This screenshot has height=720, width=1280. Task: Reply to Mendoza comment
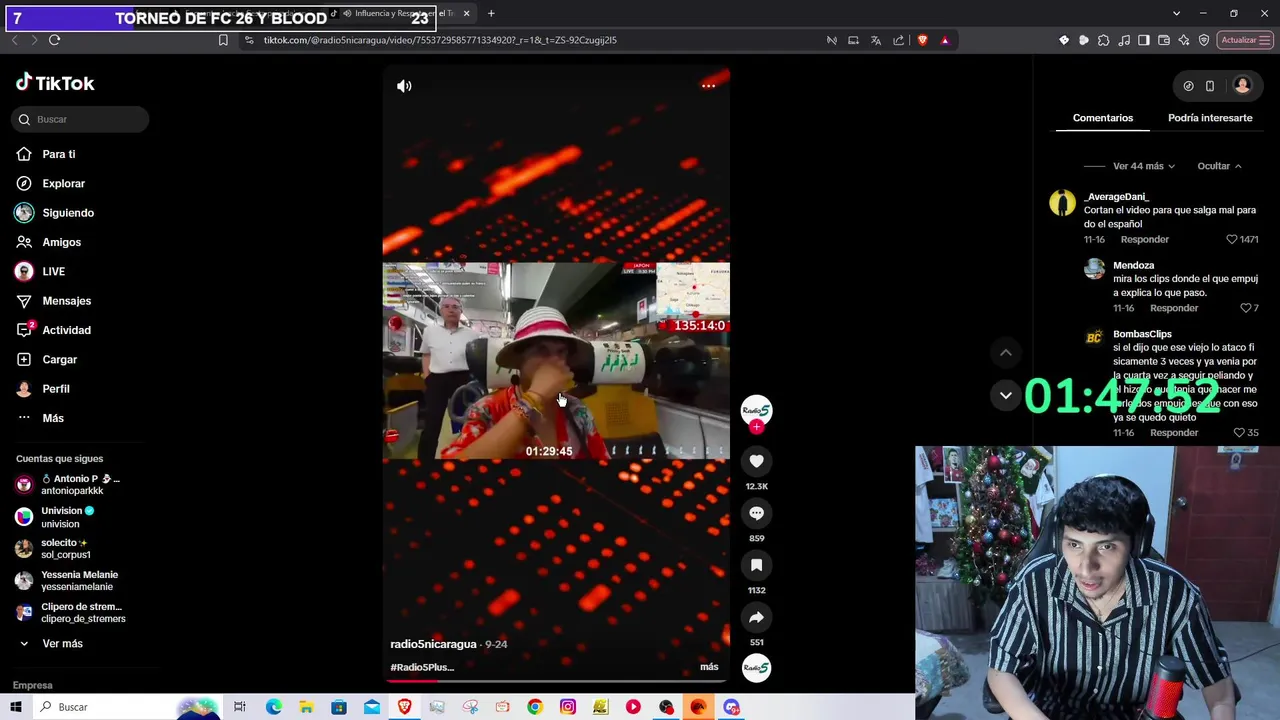1173,308
